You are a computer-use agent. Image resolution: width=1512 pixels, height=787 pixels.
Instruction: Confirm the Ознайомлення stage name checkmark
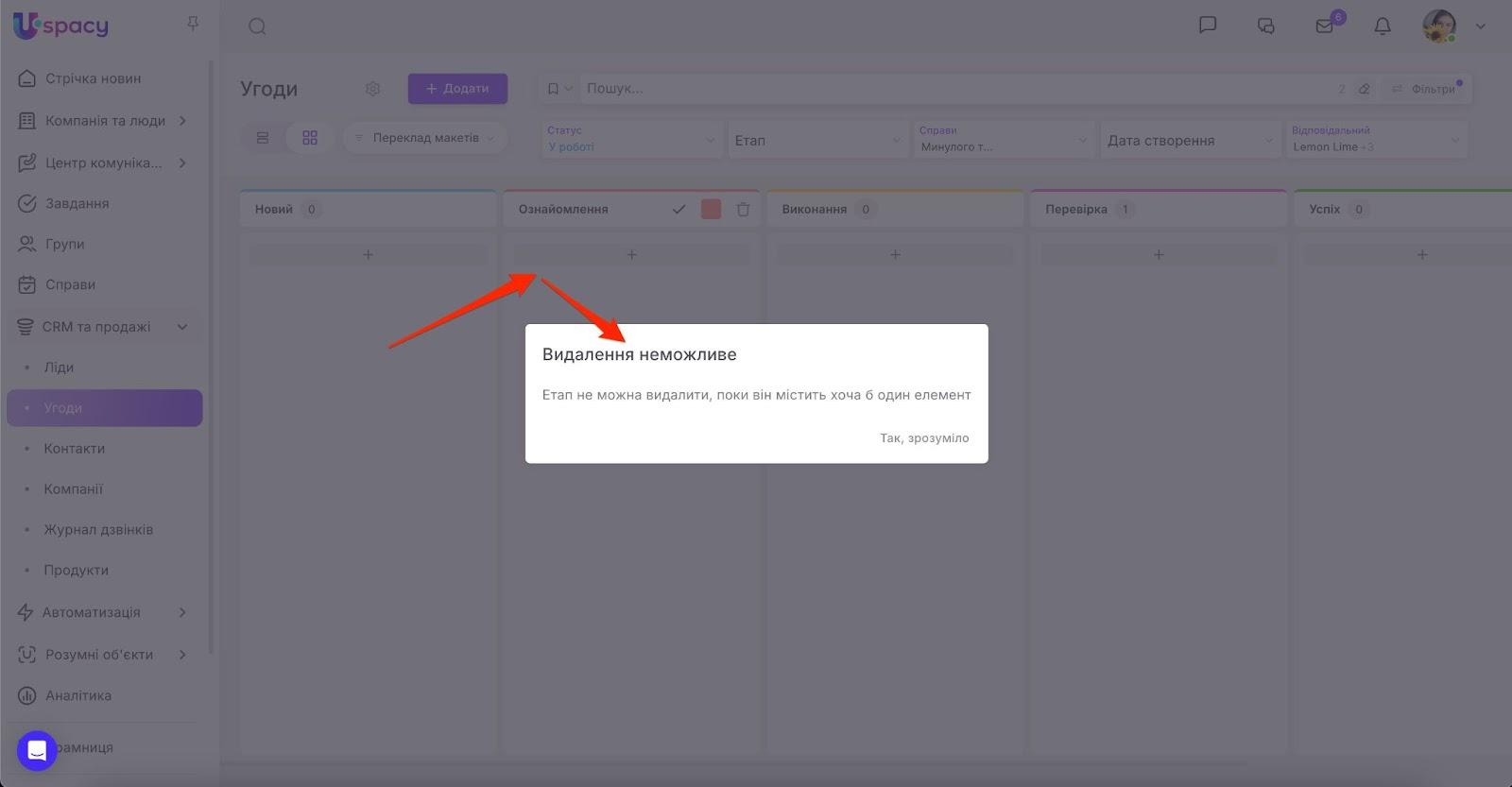679,210
